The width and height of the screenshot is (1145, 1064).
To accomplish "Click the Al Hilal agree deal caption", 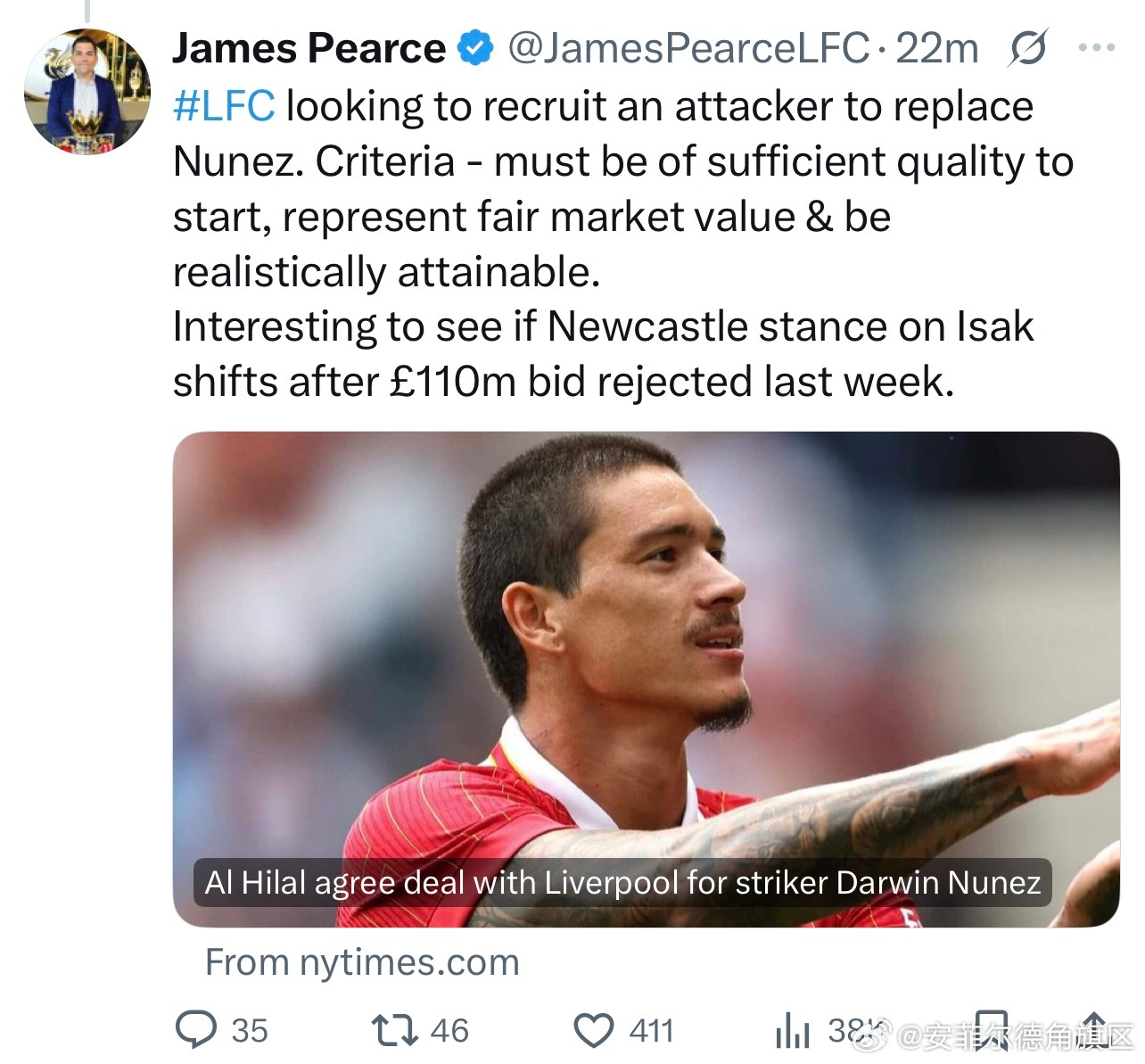I will coord(622,883).
